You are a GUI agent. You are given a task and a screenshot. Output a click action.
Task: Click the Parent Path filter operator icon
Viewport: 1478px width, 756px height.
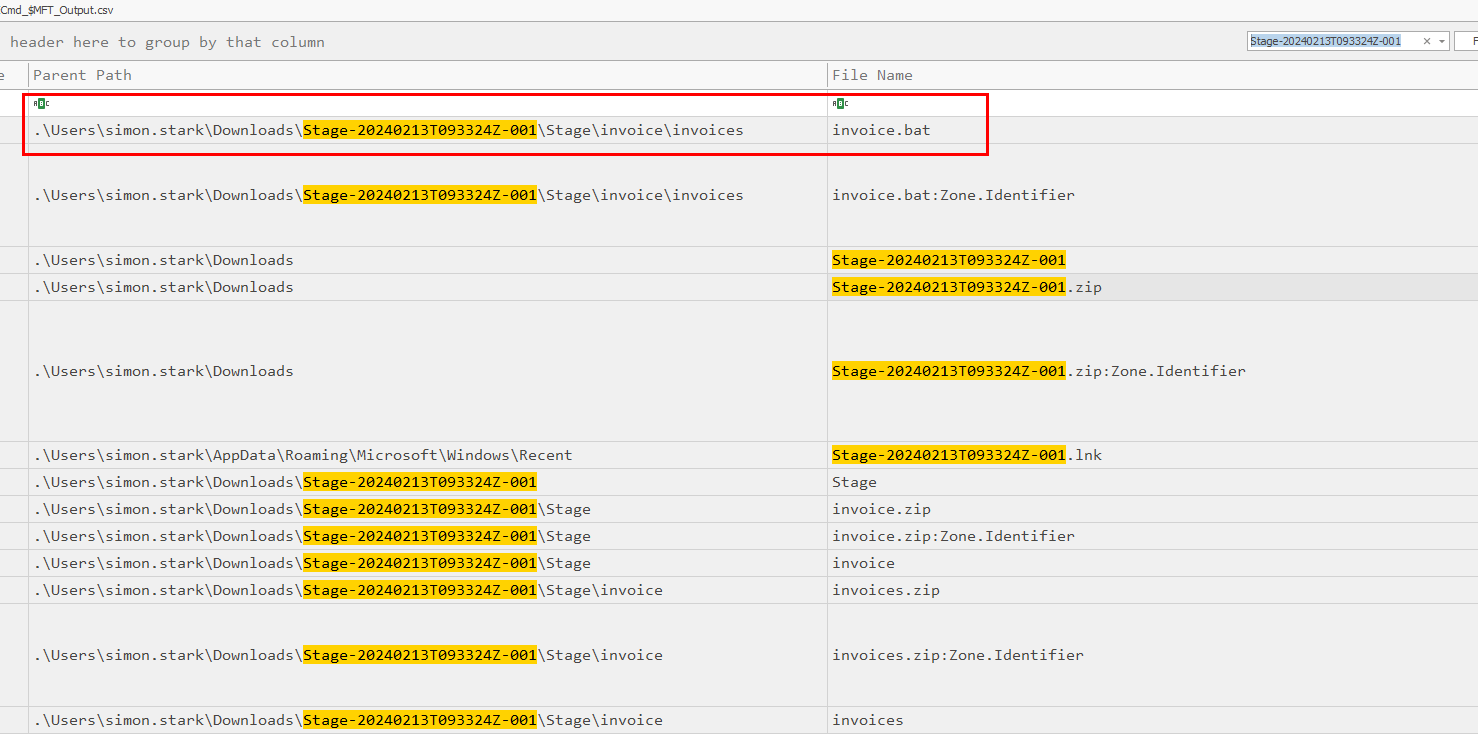point(40,103)
